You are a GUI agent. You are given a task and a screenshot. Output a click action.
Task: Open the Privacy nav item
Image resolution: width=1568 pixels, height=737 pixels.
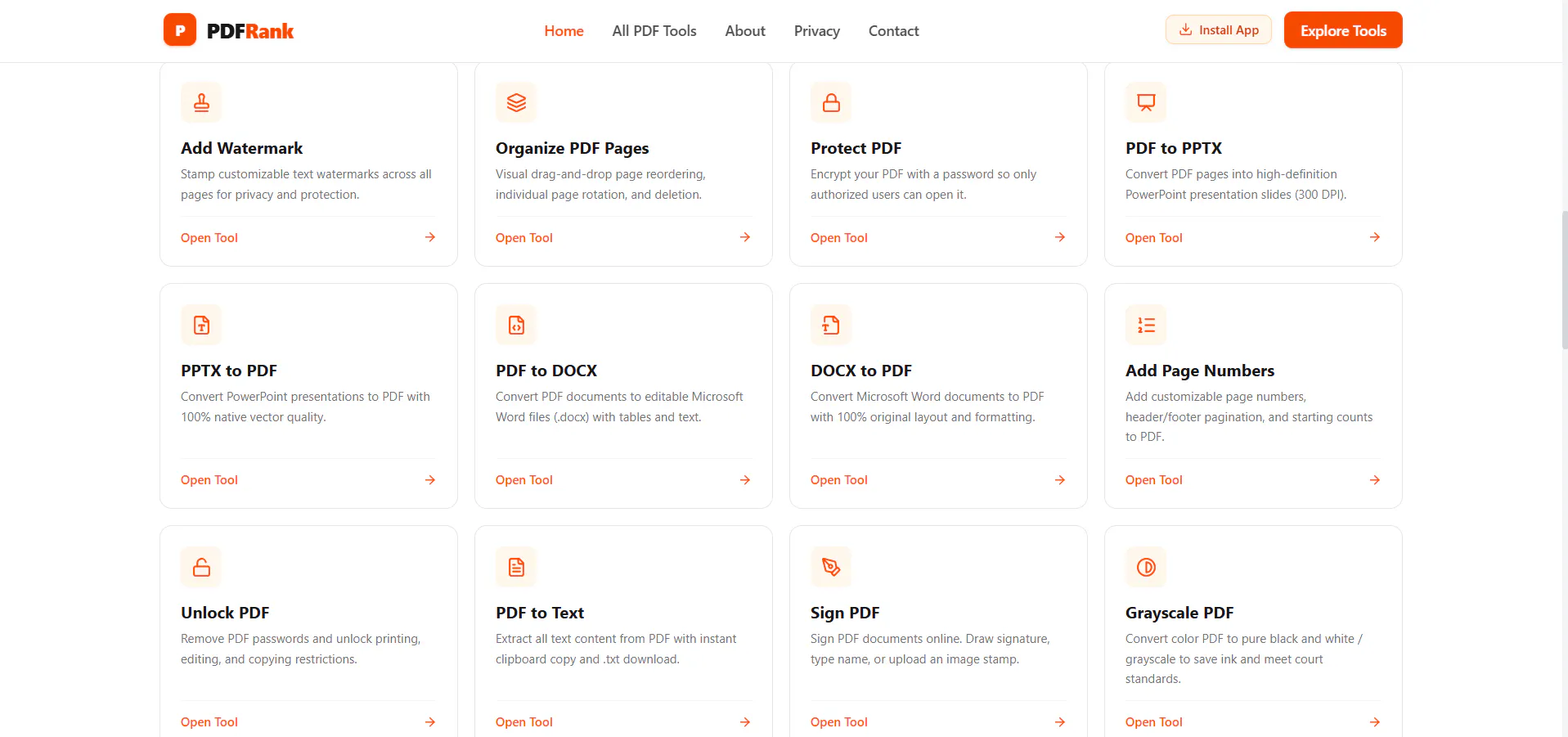817,31
